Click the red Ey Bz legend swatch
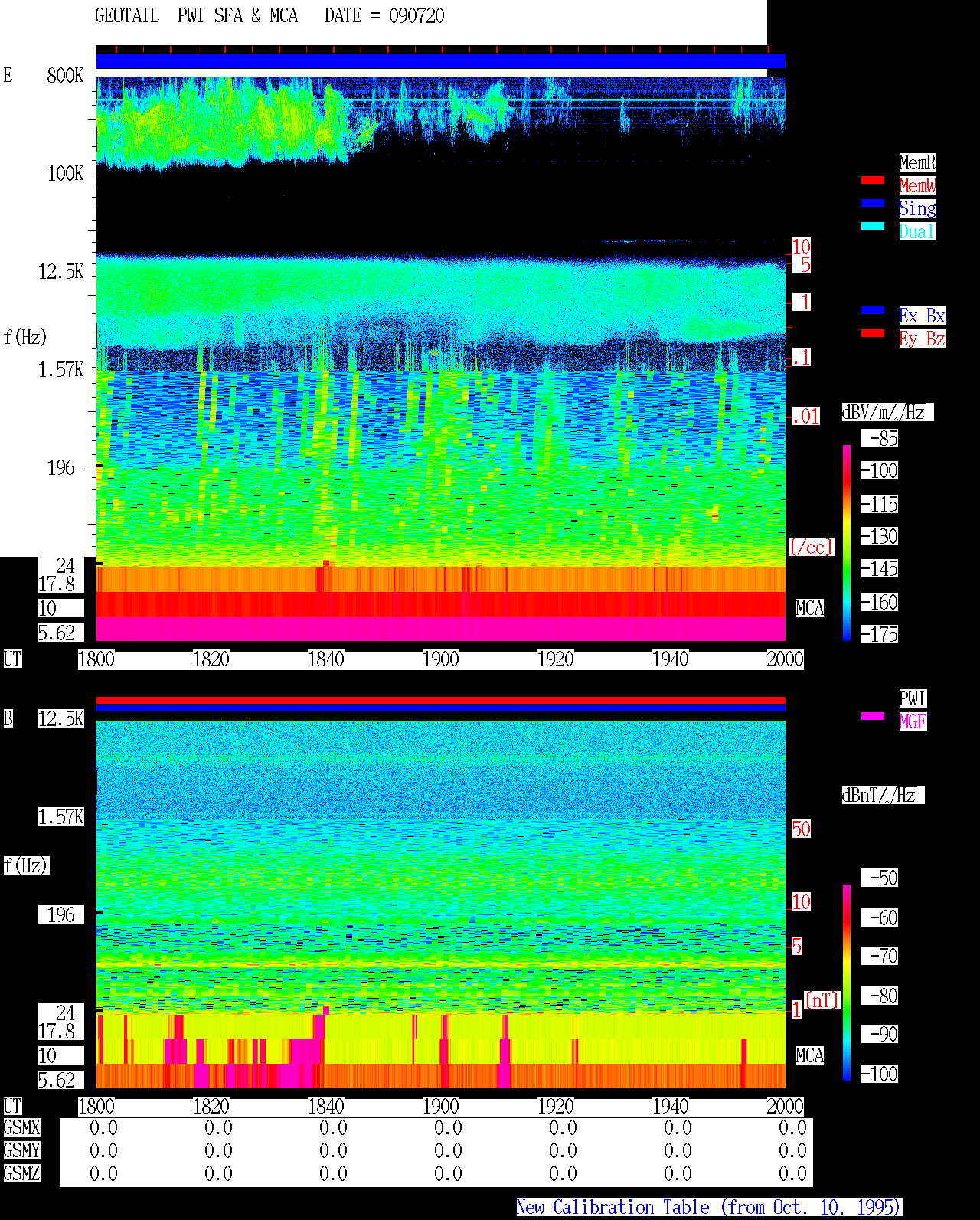980x1220 pixels. [x=873, y=333]
